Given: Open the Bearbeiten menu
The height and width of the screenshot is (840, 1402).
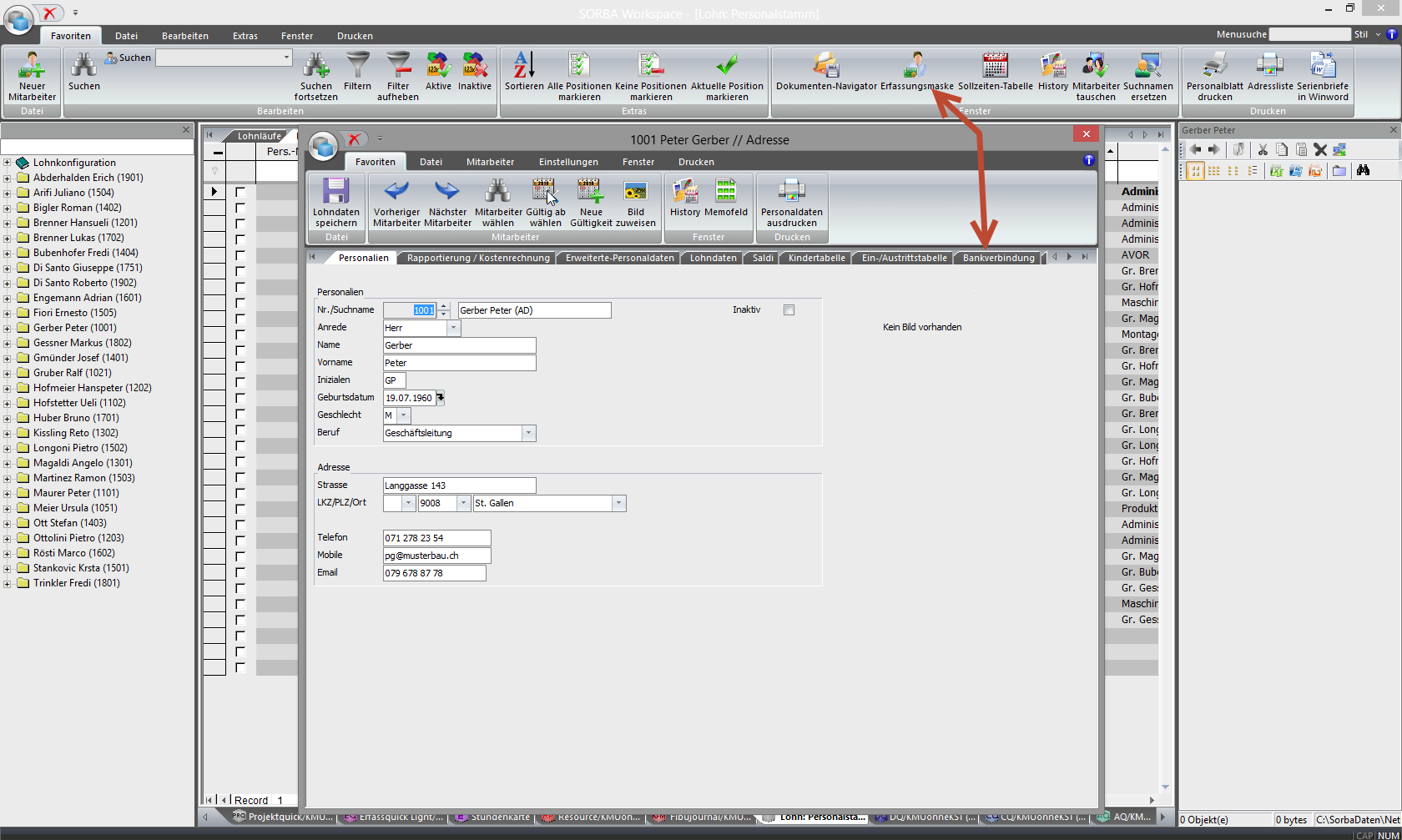Looking at the screenshot, I should [x=185, y=36].
